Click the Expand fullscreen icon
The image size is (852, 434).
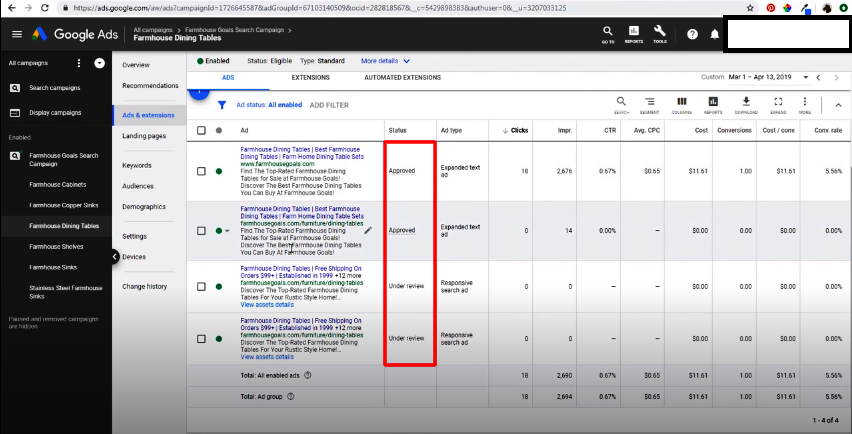pos(778,105)
